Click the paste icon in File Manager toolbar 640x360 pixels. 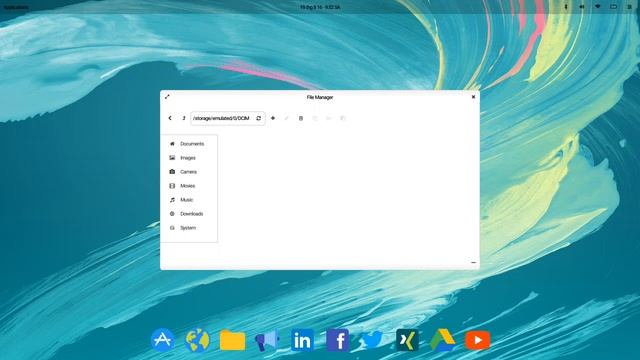tap(343, 118)
